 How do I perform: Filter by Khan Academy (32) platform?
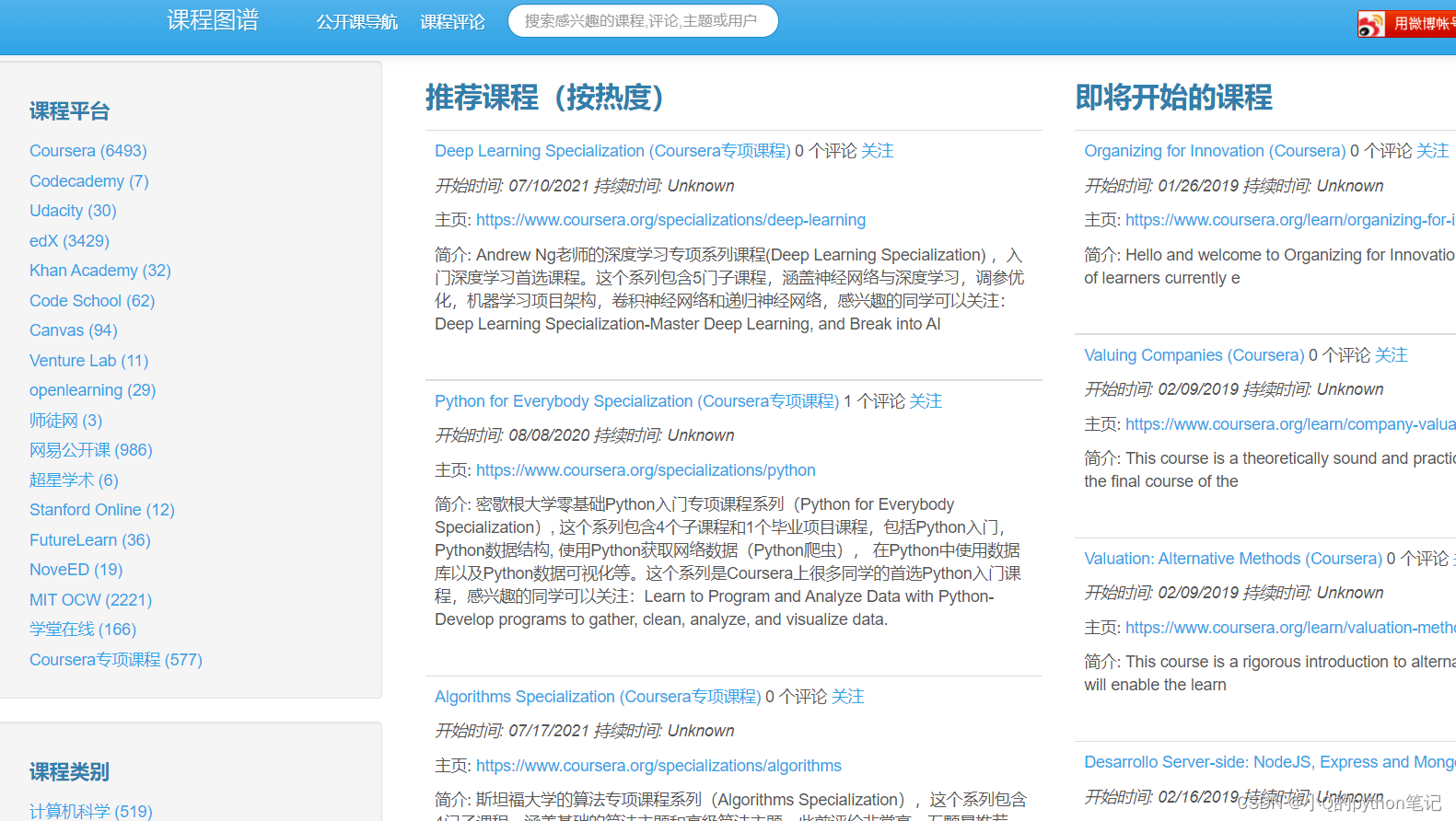click(100, 271)
